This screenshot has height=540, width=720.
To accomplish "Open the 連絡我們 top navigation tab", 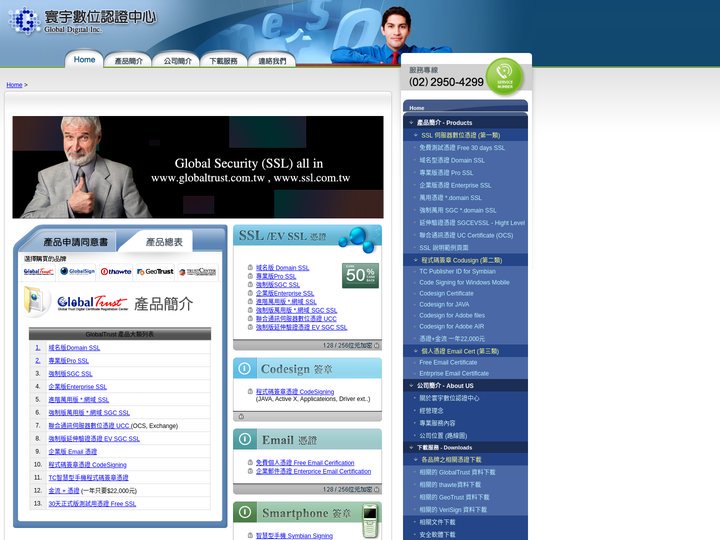I will click(272, 61).
